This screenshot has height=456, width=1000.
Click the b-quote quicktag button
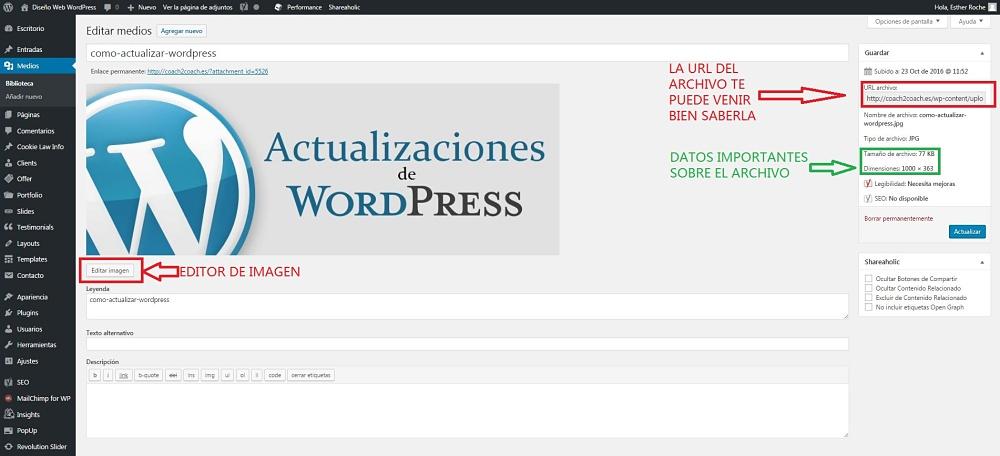pyautogui.click(x=149, y=376)
